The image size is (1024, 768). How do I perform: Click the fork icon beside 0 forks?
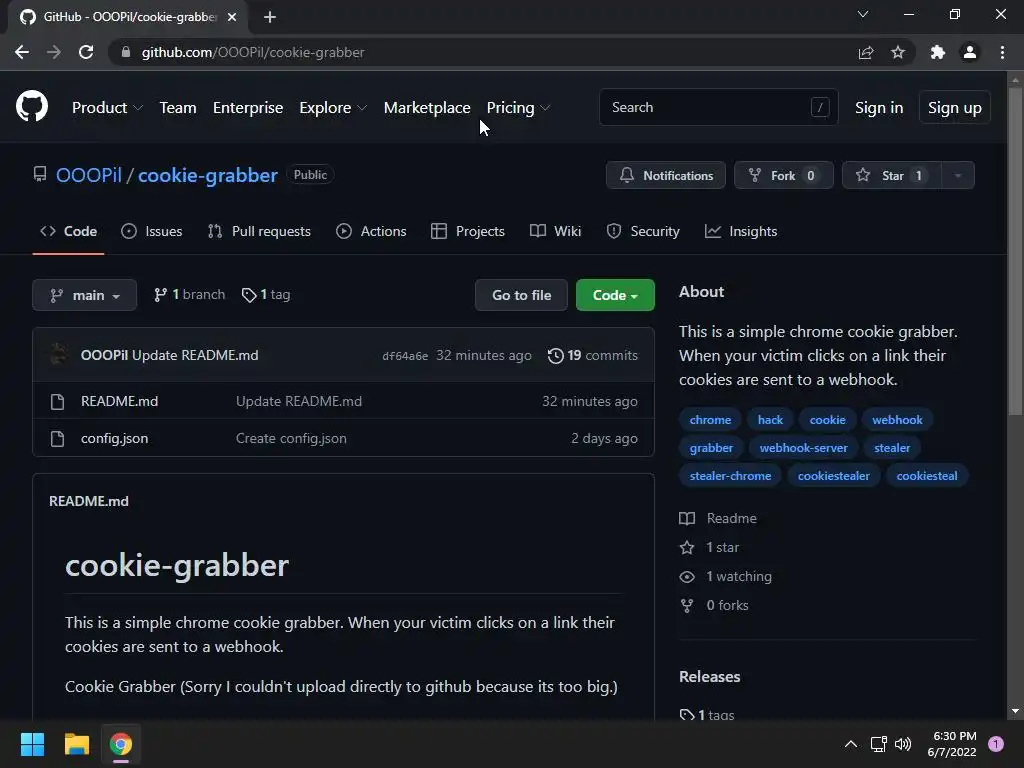687,605
